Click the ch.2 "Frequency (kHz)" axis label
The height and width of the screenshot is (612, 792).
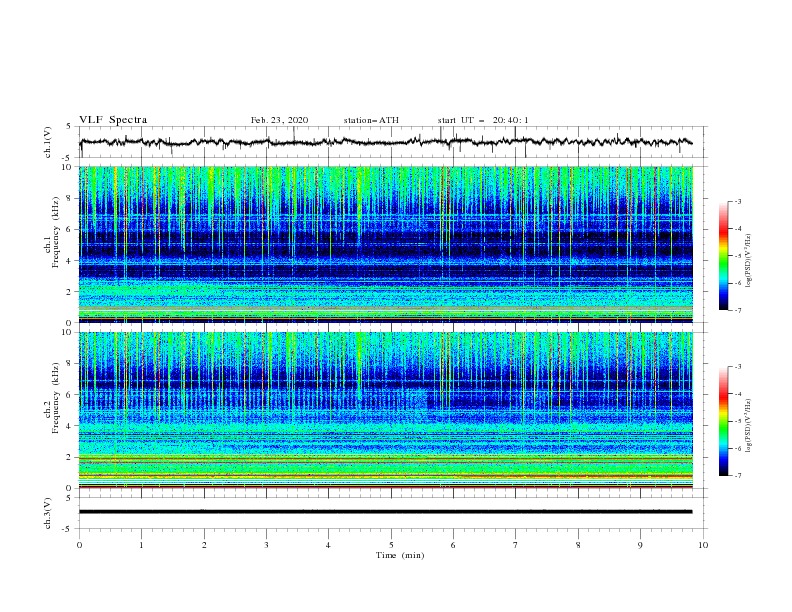pyautogui.click(x=56, y=397)
